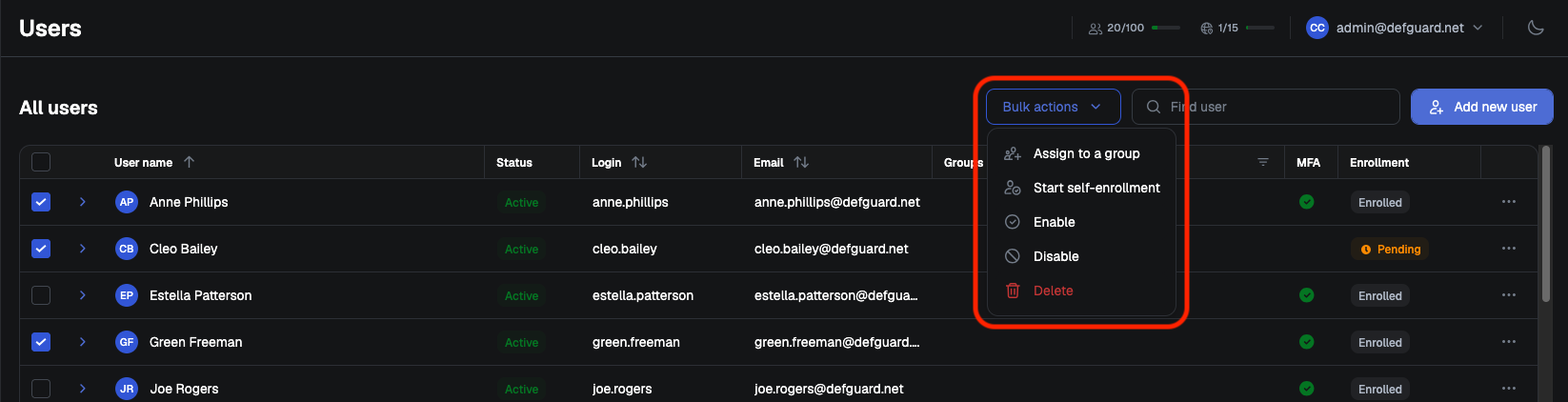
Task: Toggle the select-all header checkbox
Action: pyautogui.click(x=41, y=162)
